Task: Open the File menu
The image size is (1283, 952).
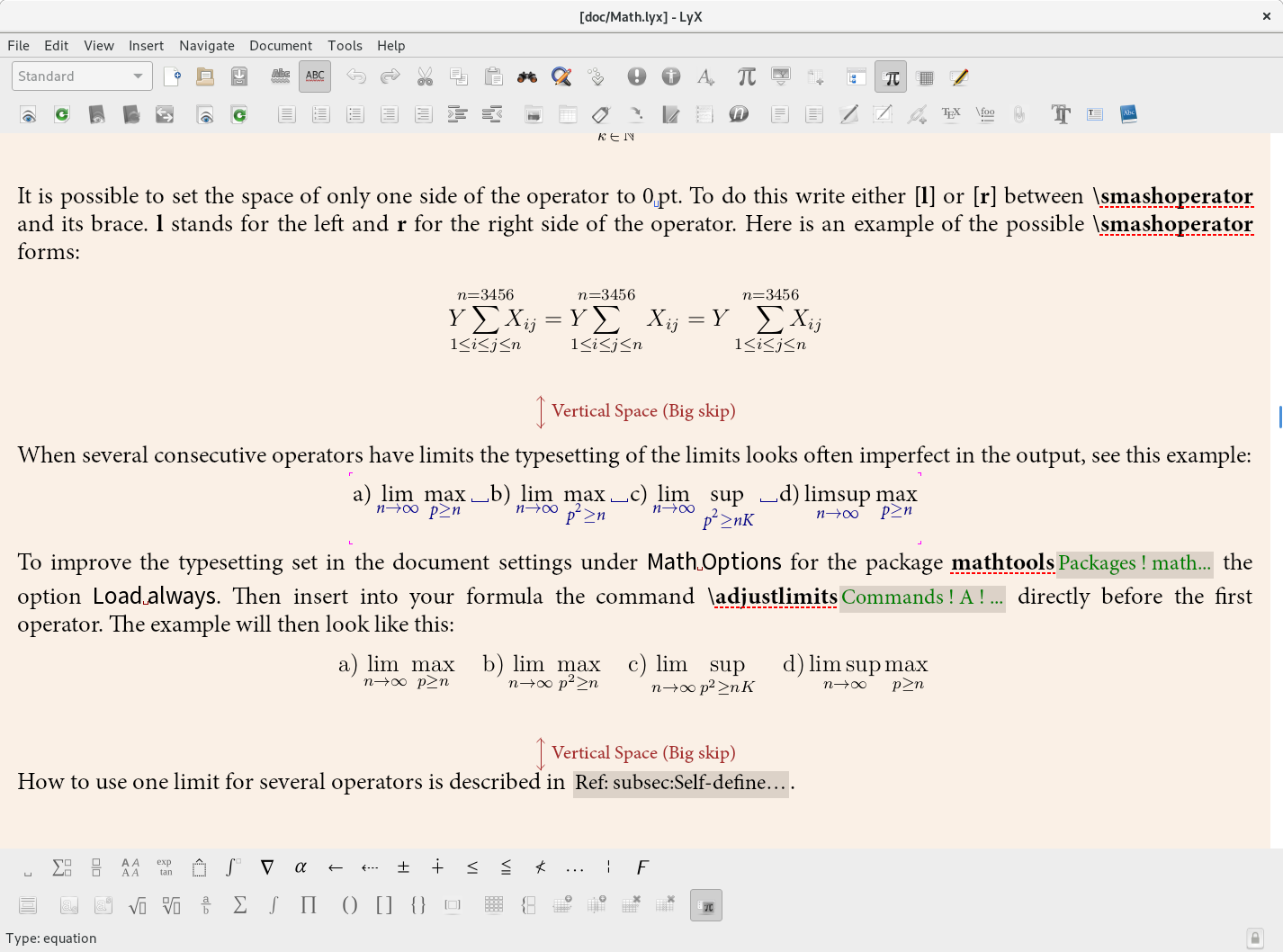Action: [18, 46]
